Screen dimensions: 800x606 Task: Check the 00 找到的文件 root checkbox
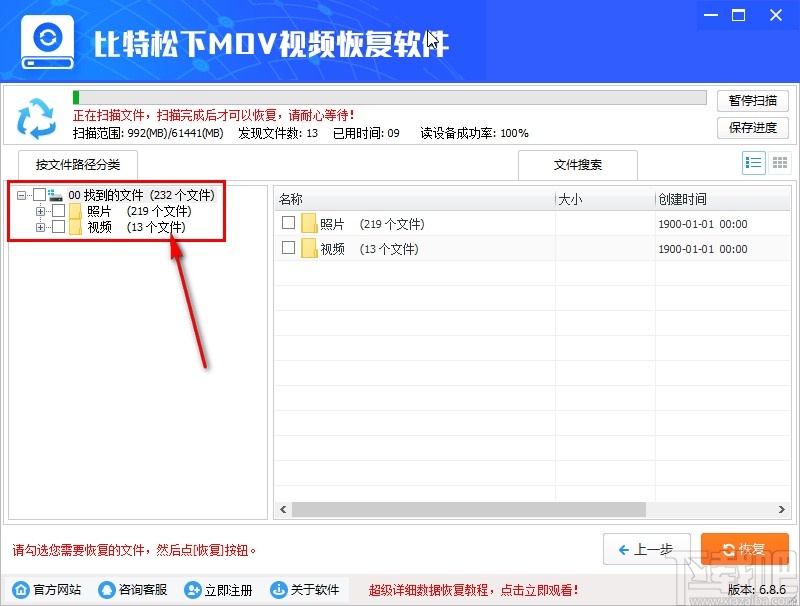[39, 195]
